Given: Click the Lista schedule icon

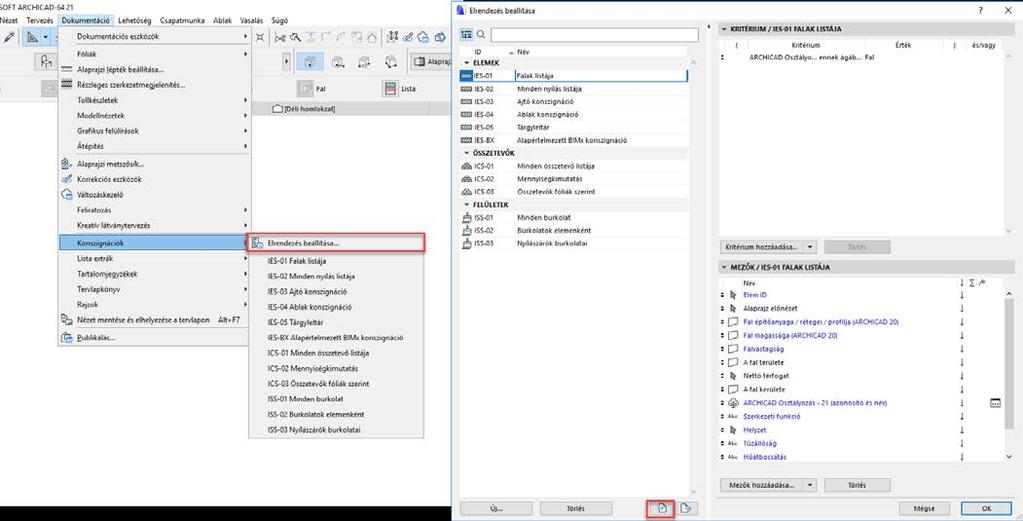Looking at the screenshot, I should pyautogui.click(x=390, y=89).
